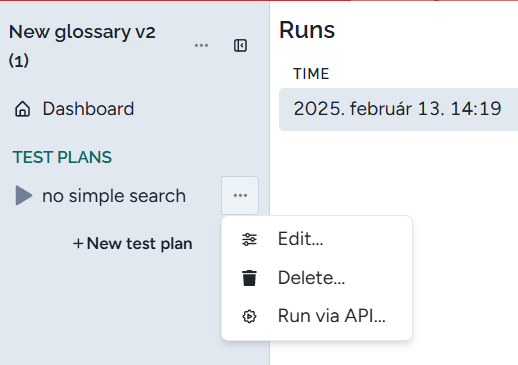518x365 pixels.
Task: Click the plus sign before New test plan
Action: pos(78,244)
